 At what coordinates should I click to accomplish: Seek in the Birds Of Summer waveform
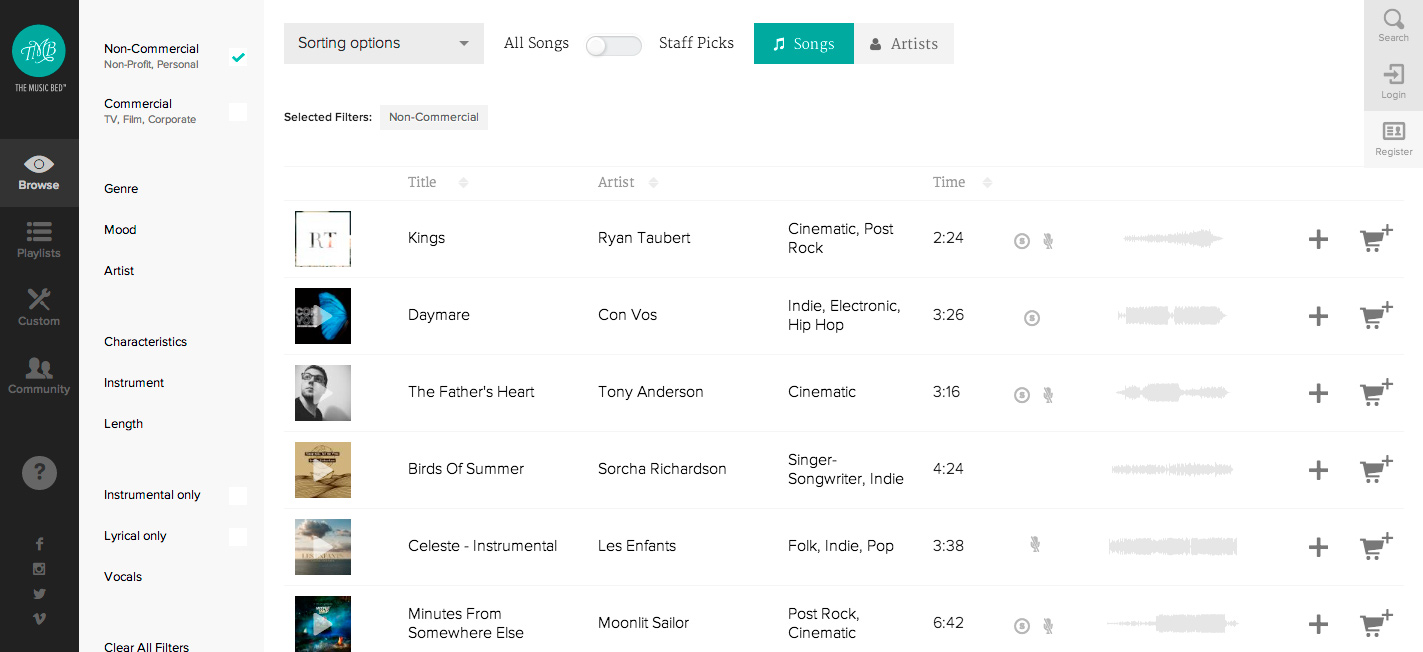point(1172,469)
